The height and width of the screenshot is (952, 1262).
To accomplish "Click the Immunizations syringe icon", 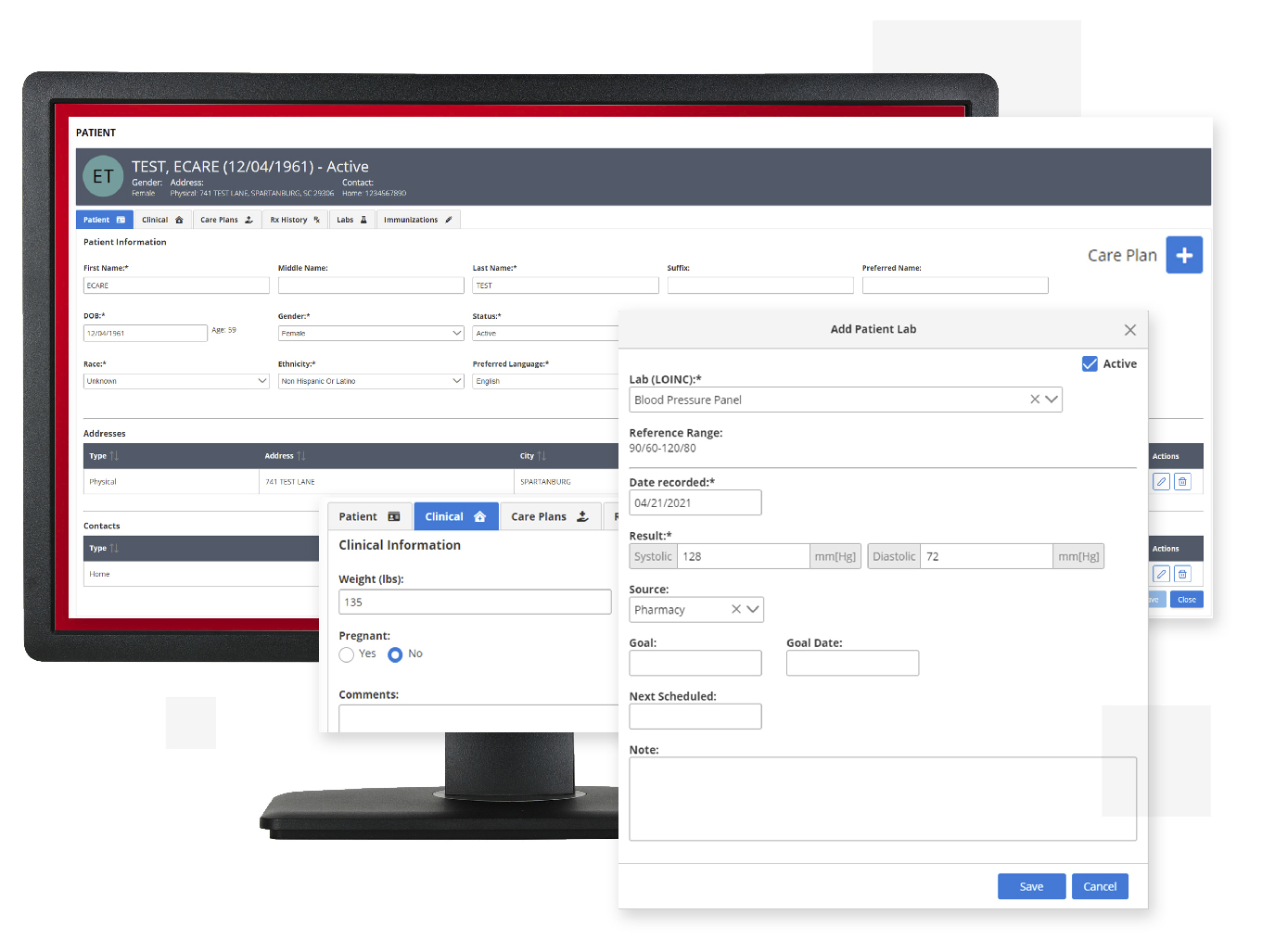I will (448, 220).
